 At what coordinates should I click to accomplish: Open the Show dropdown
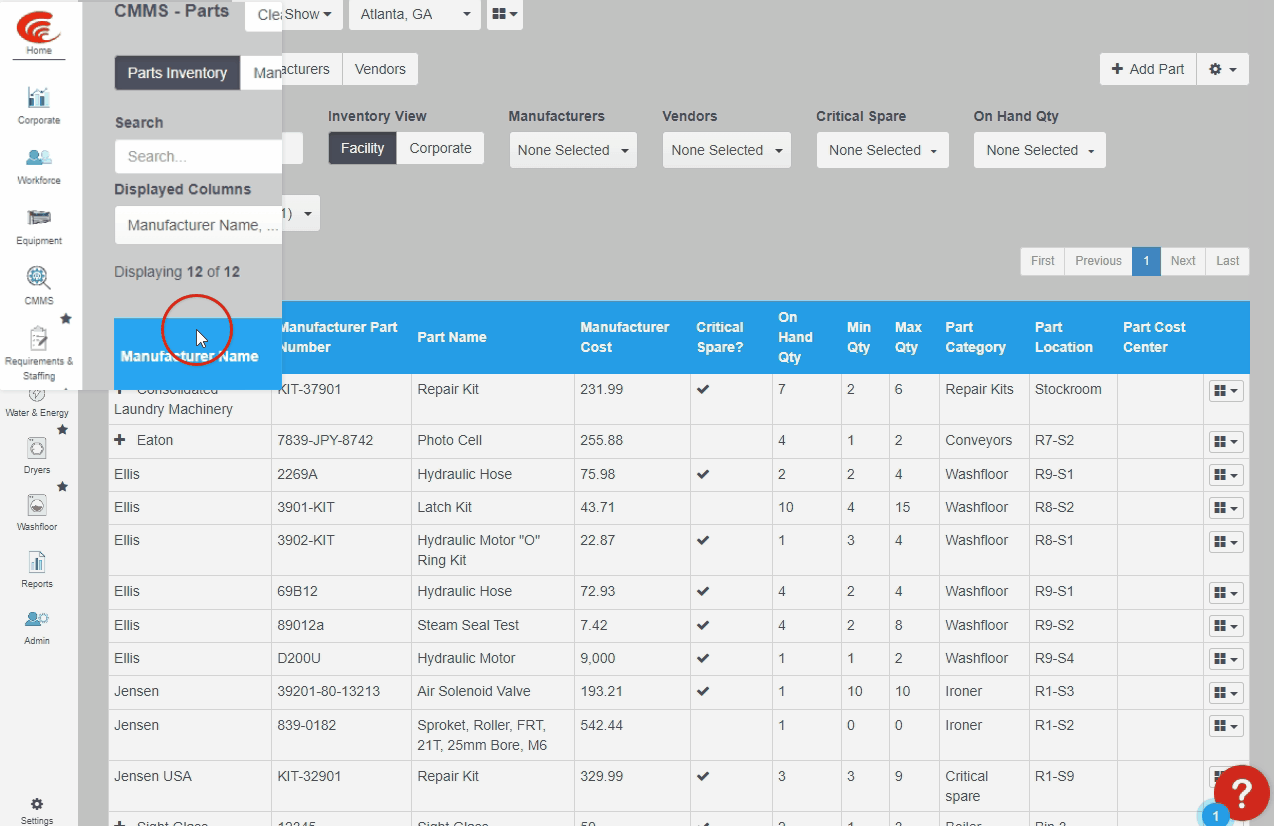click(x=308, y=15)
